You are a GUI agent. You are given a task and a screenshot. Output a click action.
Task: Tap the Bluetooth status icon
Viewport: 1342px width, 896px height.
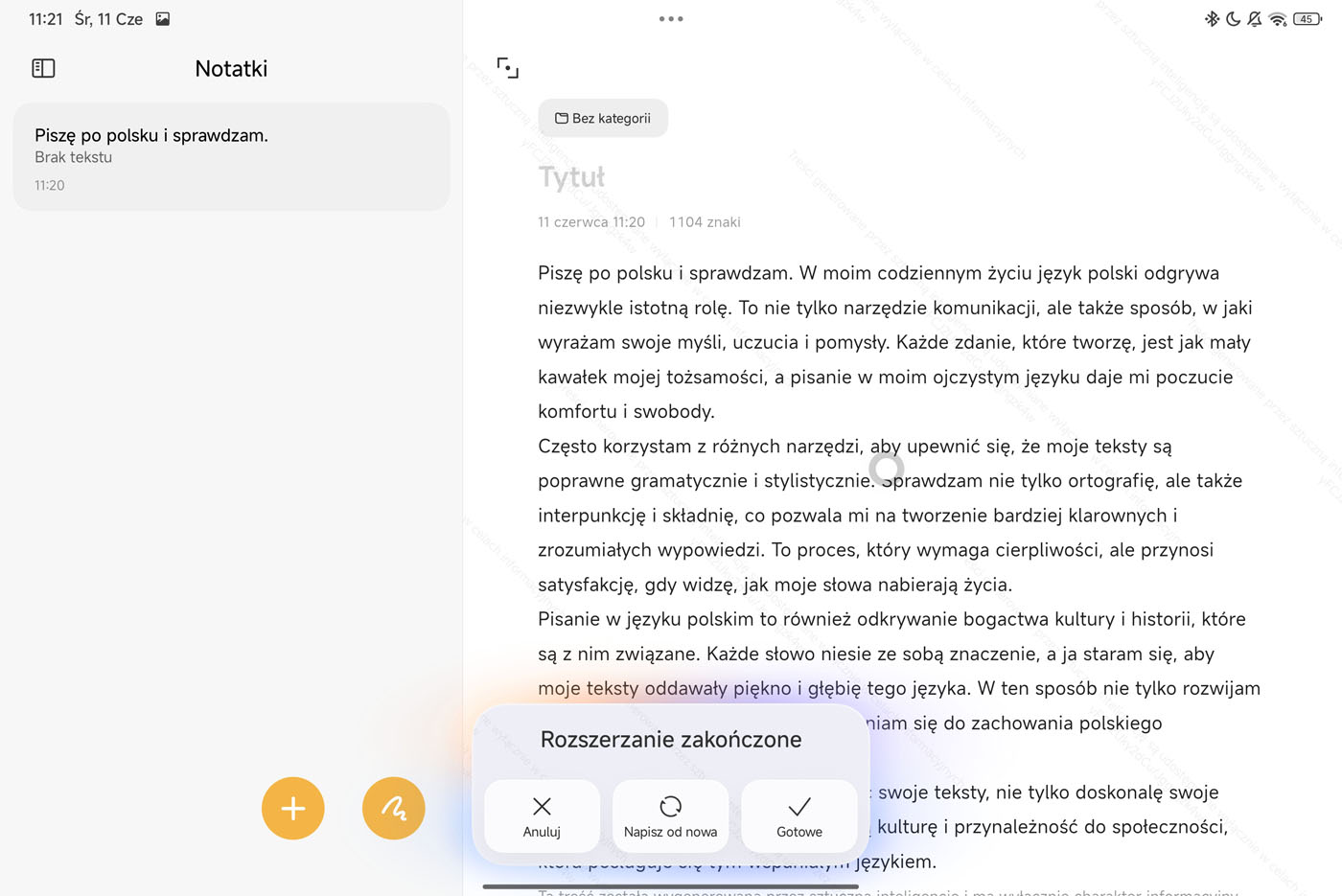point(1212,18)
